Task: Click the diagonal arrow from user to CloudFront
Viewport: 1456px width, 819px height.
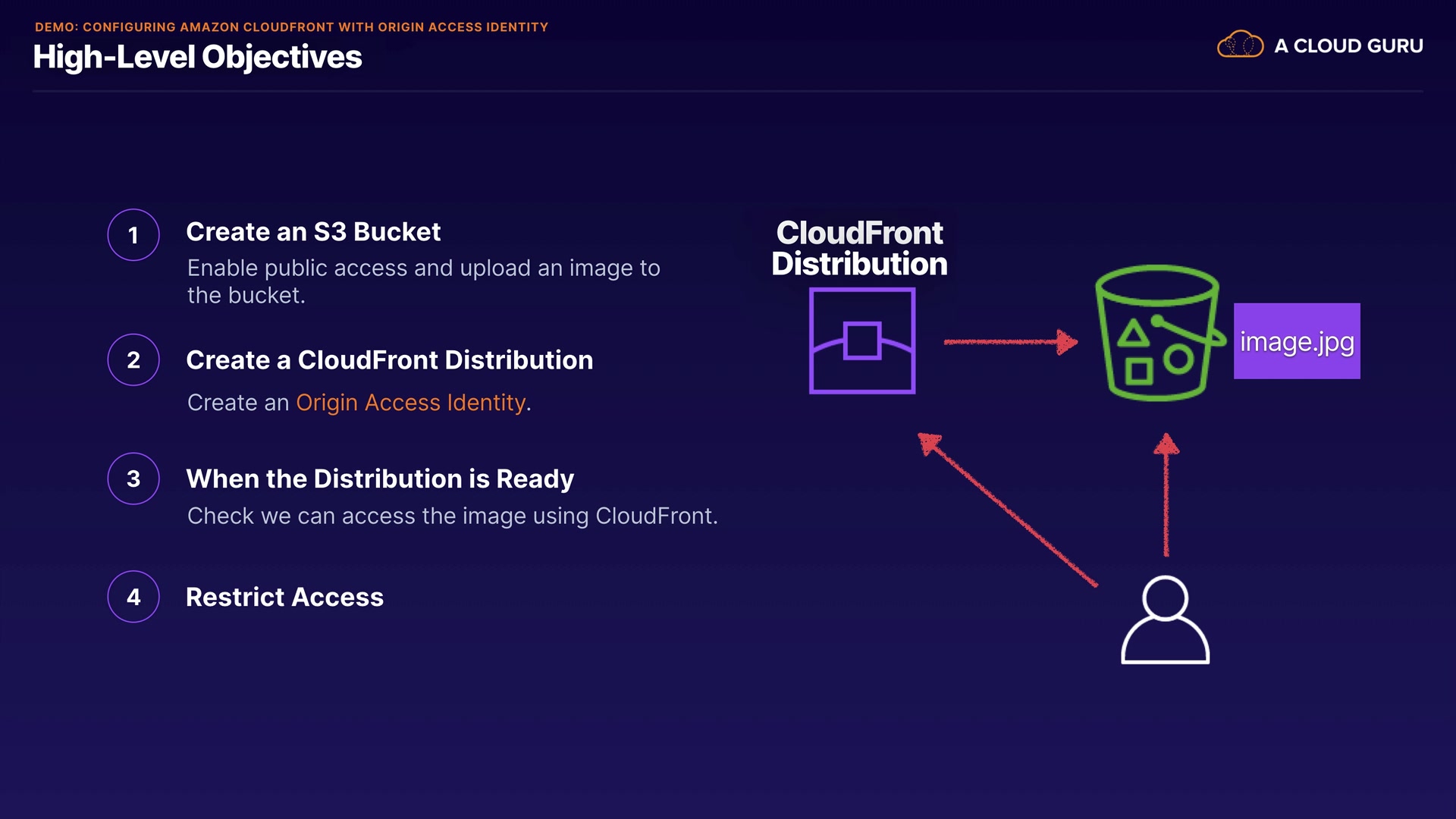Action: tap(1009, 510)
